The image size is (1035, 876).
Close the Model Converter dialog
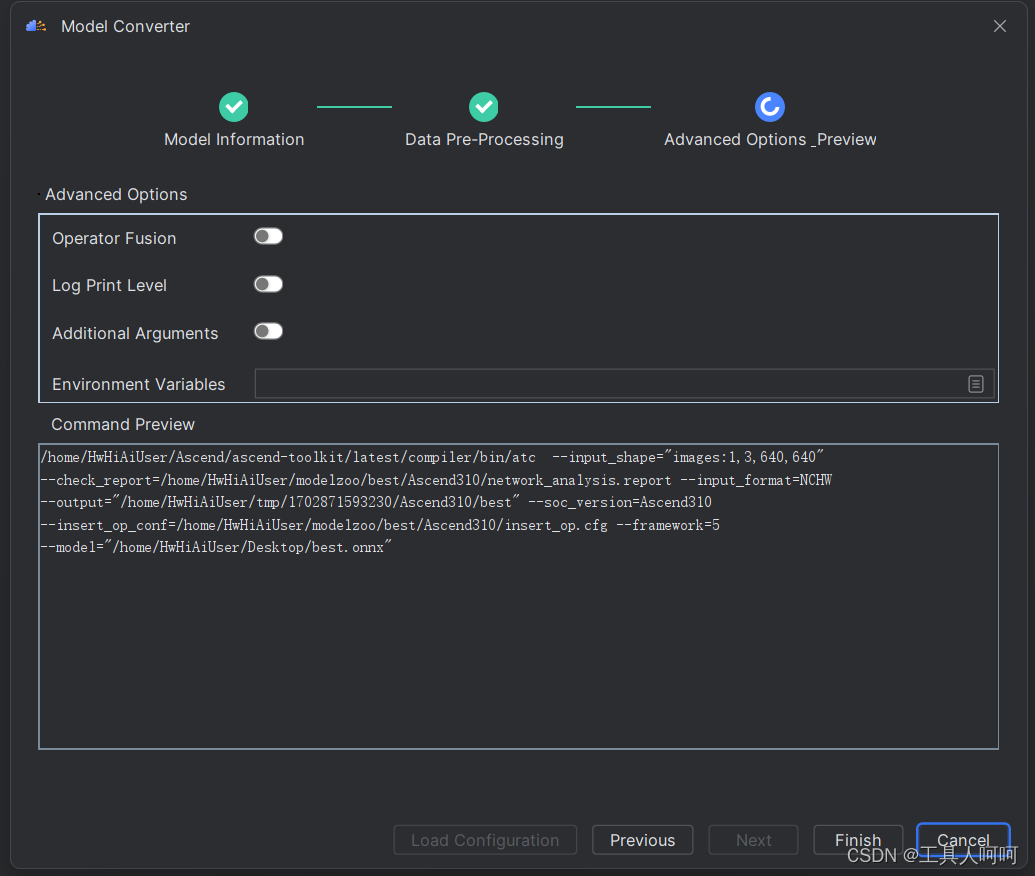pyautogui.click(x=1000, y=26)
